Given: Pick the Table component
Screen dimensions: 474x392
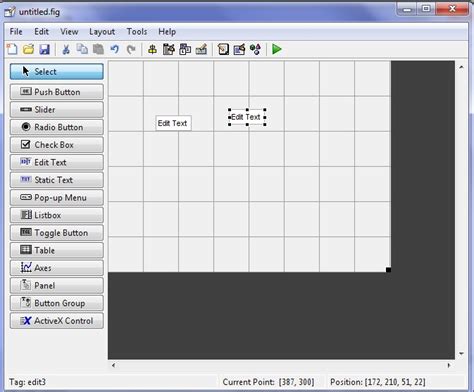Looking at the screenshot, I should 57,250.
